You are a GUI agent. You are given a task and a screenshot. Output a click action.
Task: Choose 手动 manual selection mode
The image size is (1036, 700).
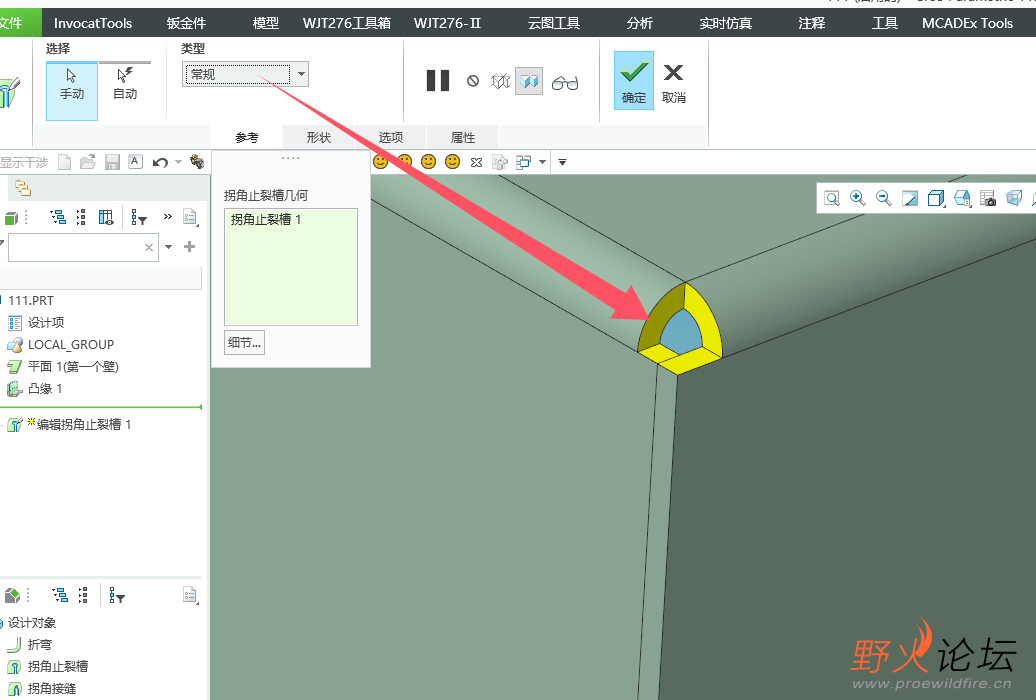coord(72,91)
